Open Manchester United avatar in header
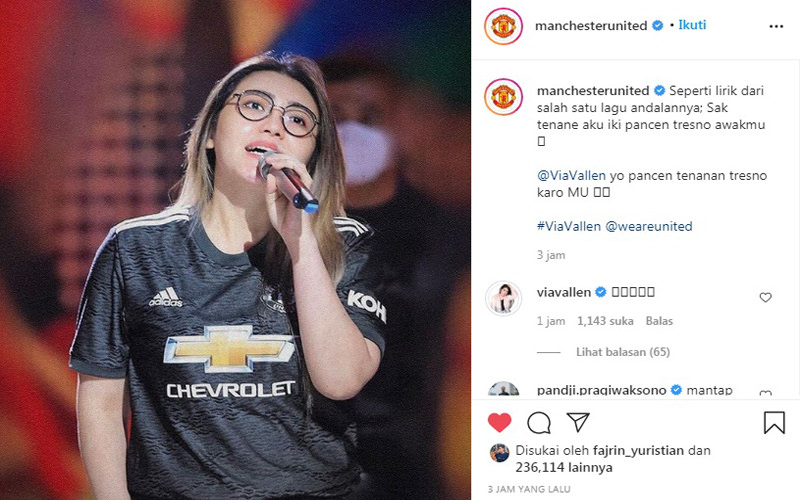 (503, 26)
